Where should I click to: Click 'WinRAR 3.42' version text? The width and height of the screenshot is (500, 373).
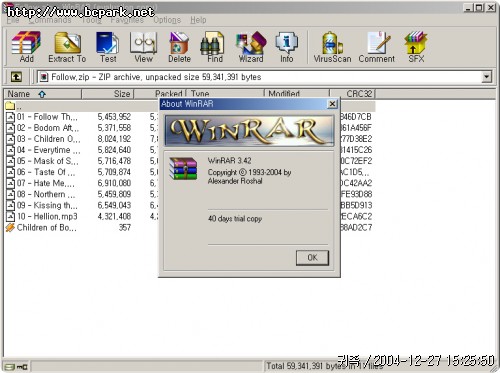pos(230,161)
